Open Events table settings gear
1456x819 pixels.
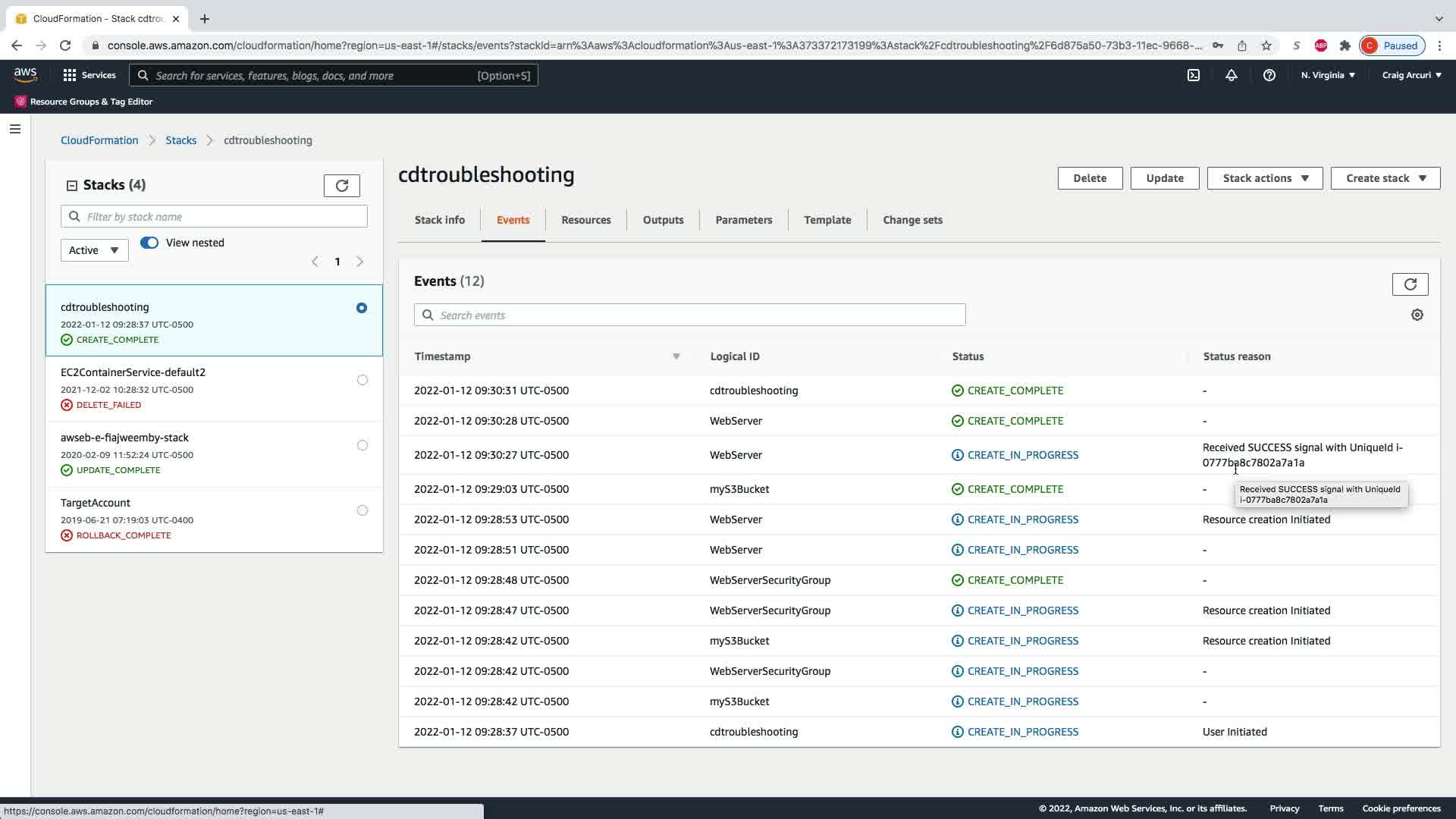tap(1417, 315)
